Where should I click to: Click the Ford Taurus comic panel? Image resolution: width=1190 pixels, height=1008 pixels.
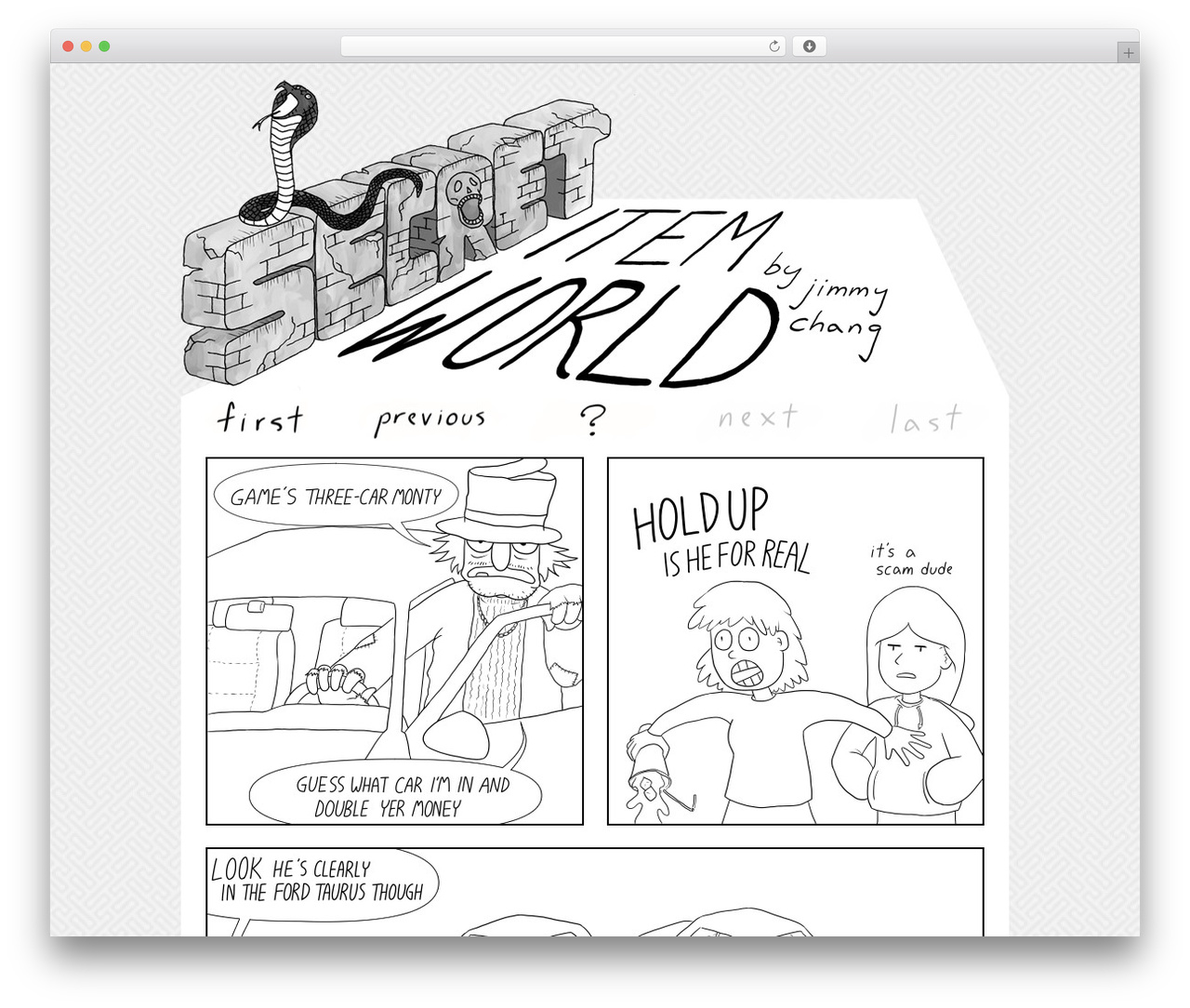[595, 892]
